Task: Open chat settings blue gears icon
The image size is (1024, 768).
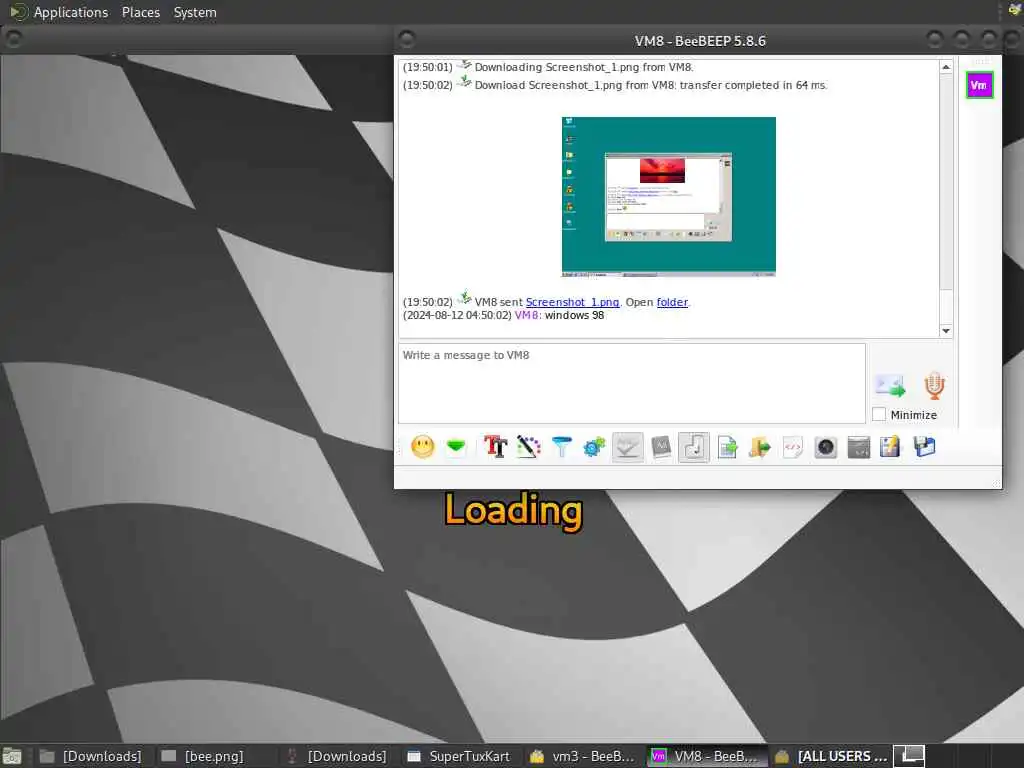Action: 594,447
